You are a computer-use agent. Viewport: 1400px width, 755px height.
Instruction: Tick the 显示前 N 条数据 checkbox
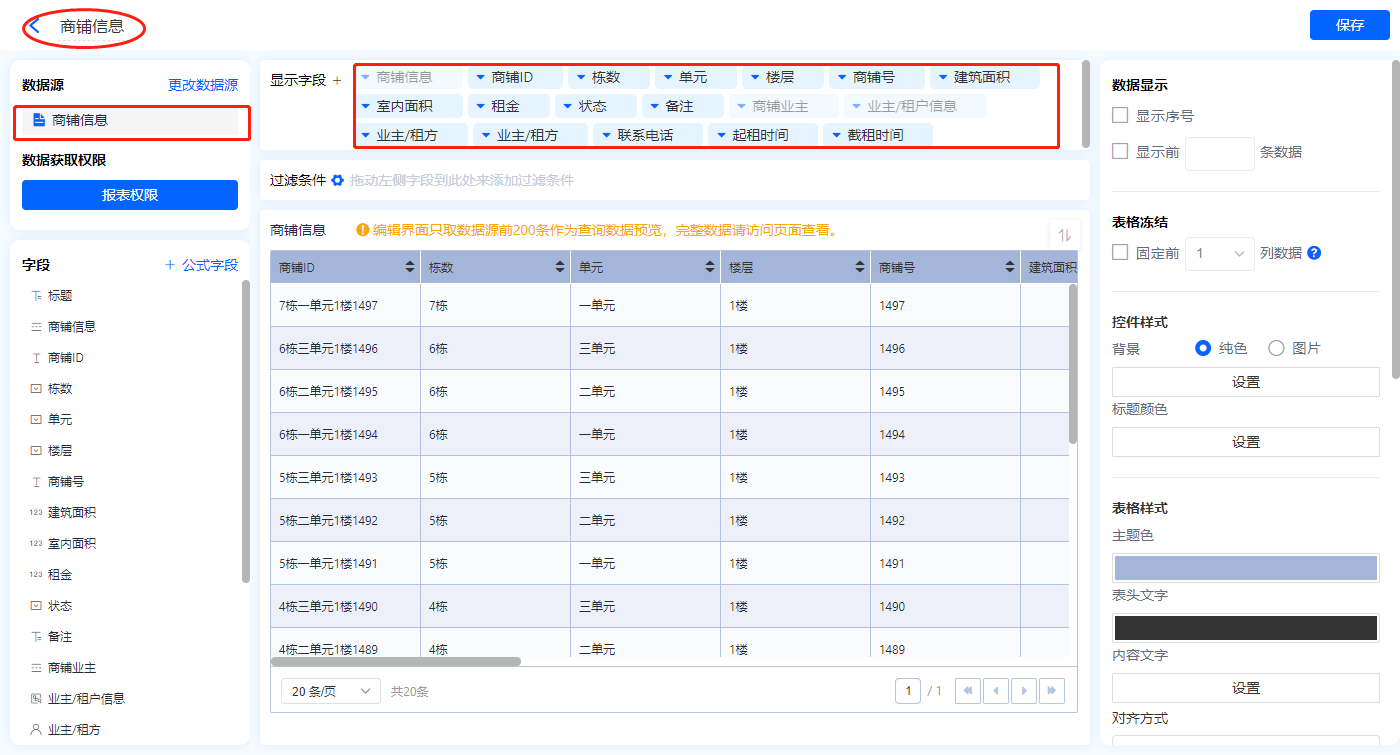1120,152
